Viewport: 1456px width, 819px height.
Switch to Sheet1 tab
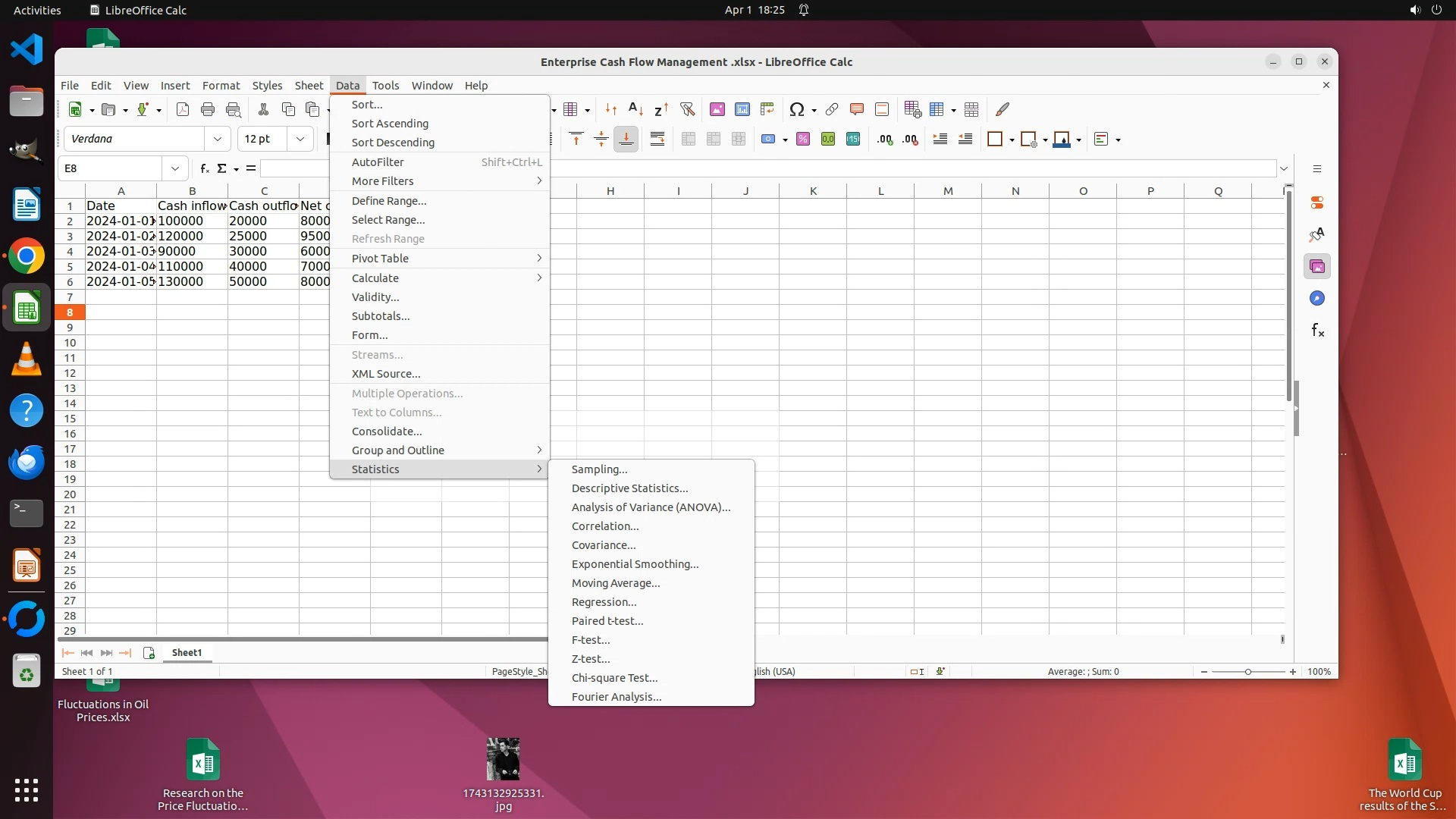coord(187,653)
